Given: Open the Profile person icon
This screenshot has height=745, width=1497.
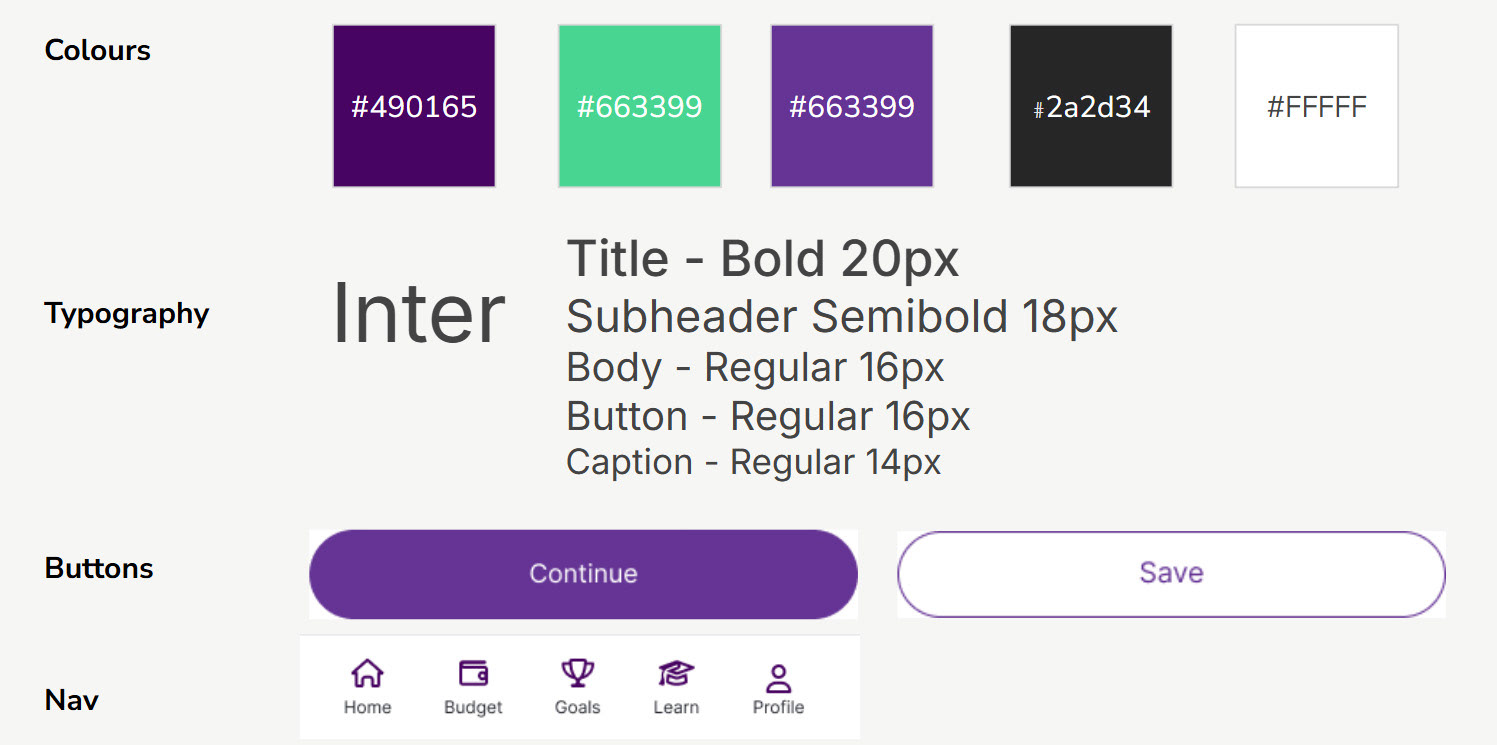Looking at the screenshot, I should (778, 679).
